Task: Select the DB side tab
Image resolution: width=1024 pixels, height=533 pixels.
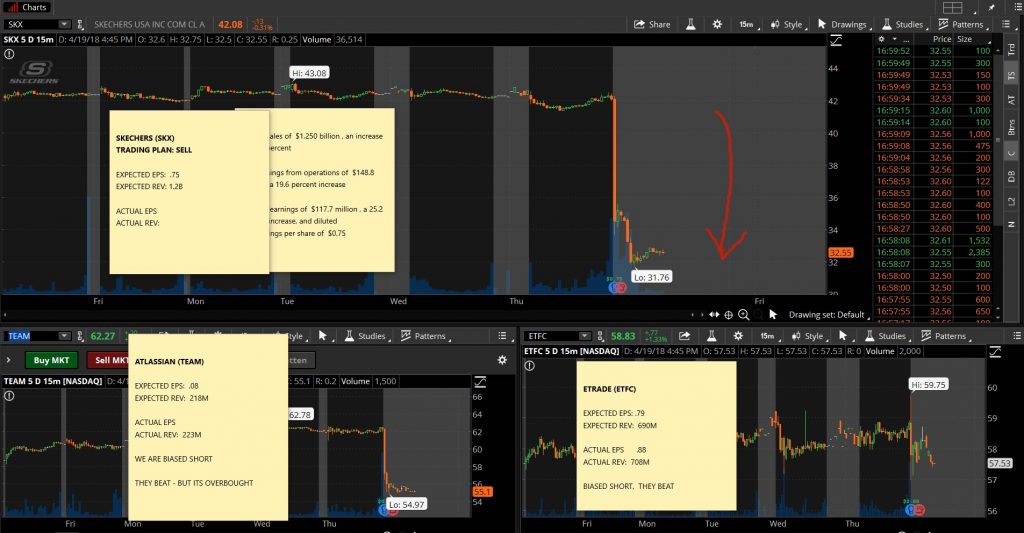Action: [x=1011, y=176]
